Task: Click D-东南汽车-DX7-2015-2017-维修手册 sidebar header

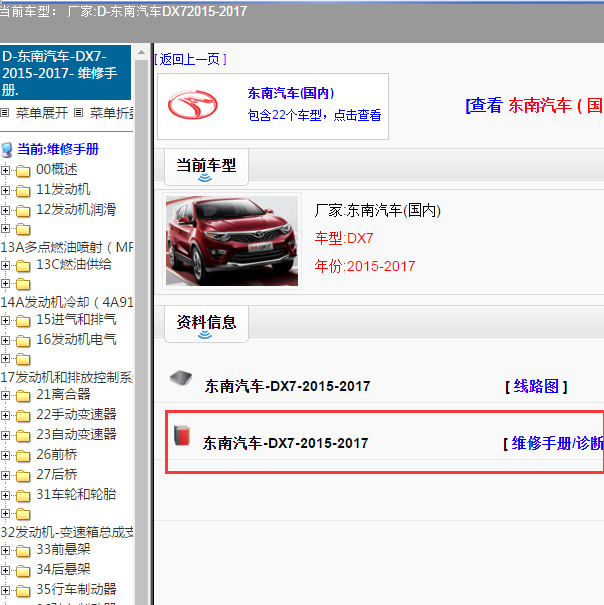Action: (65, 73)
